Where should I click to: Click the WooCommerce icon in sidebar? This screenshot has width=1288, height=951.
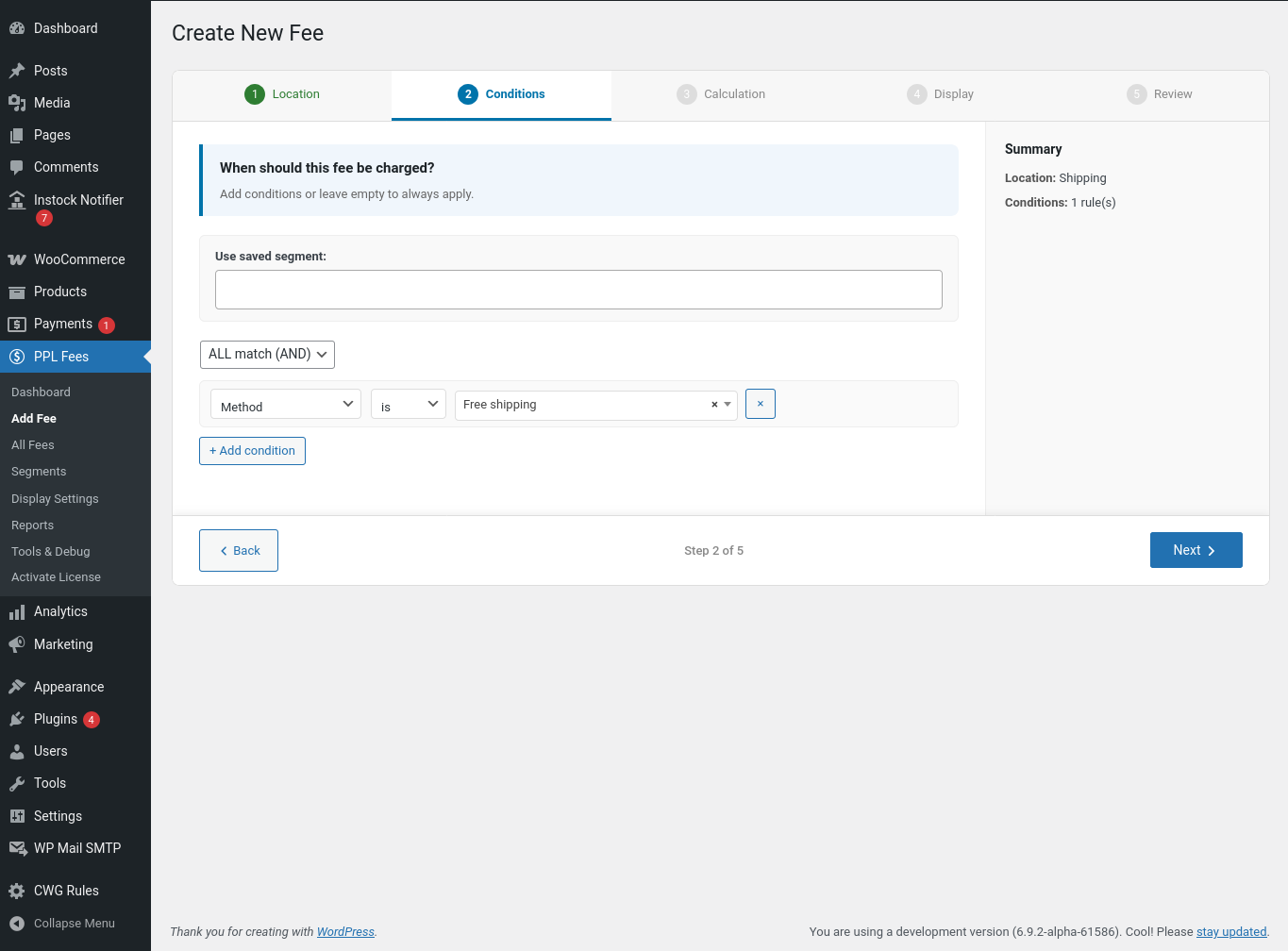tap(17, 259)
